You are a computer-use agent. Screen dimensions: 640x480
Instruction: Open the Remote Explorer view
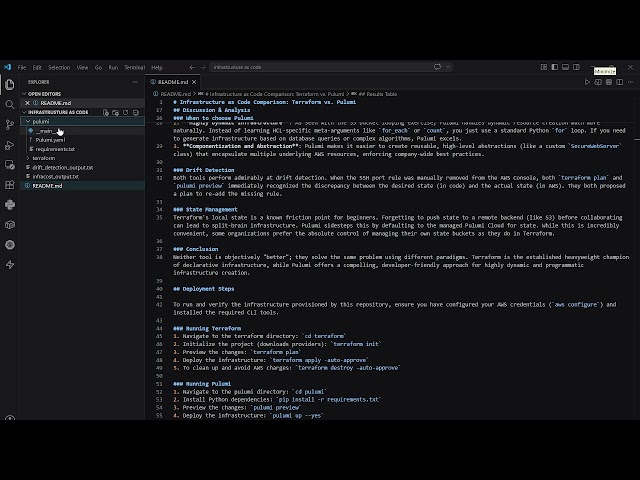tap(10, 165)
